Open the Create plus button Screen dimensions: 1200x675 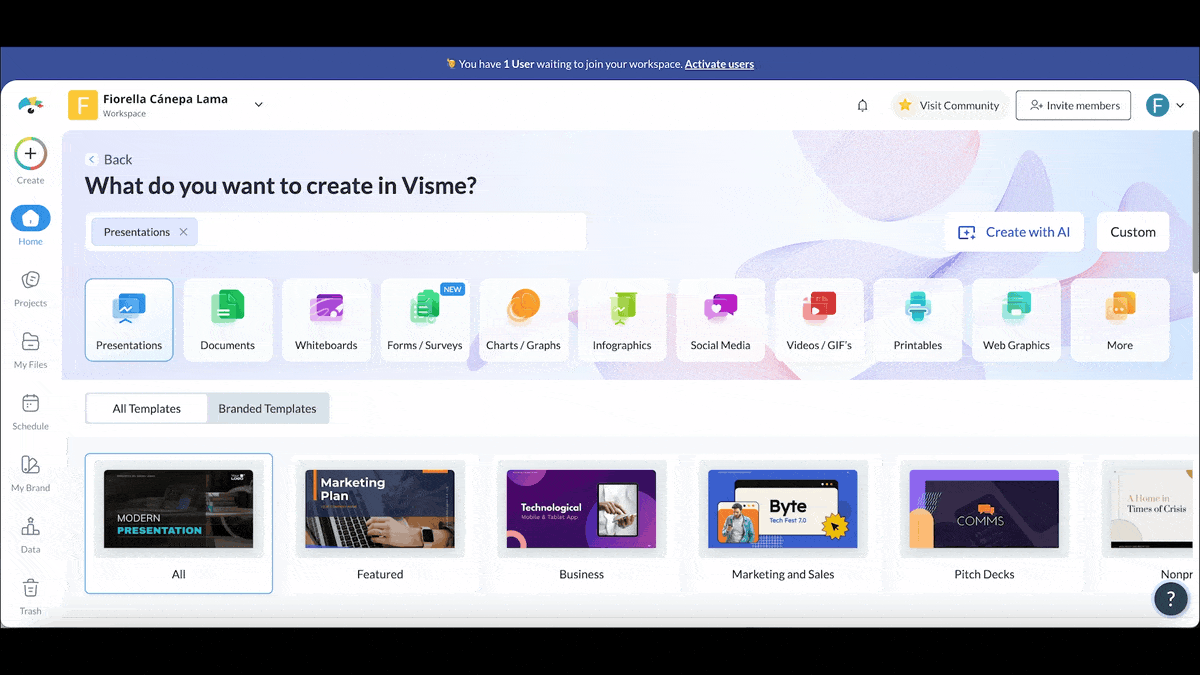click(x=30, y=154)
